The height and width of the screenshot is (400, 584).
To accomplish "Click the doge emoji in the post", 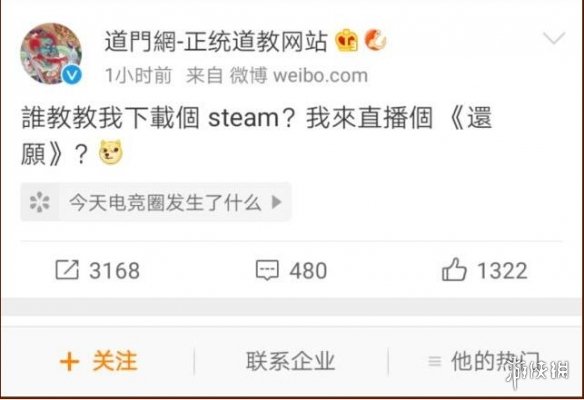I will point(111,152).
